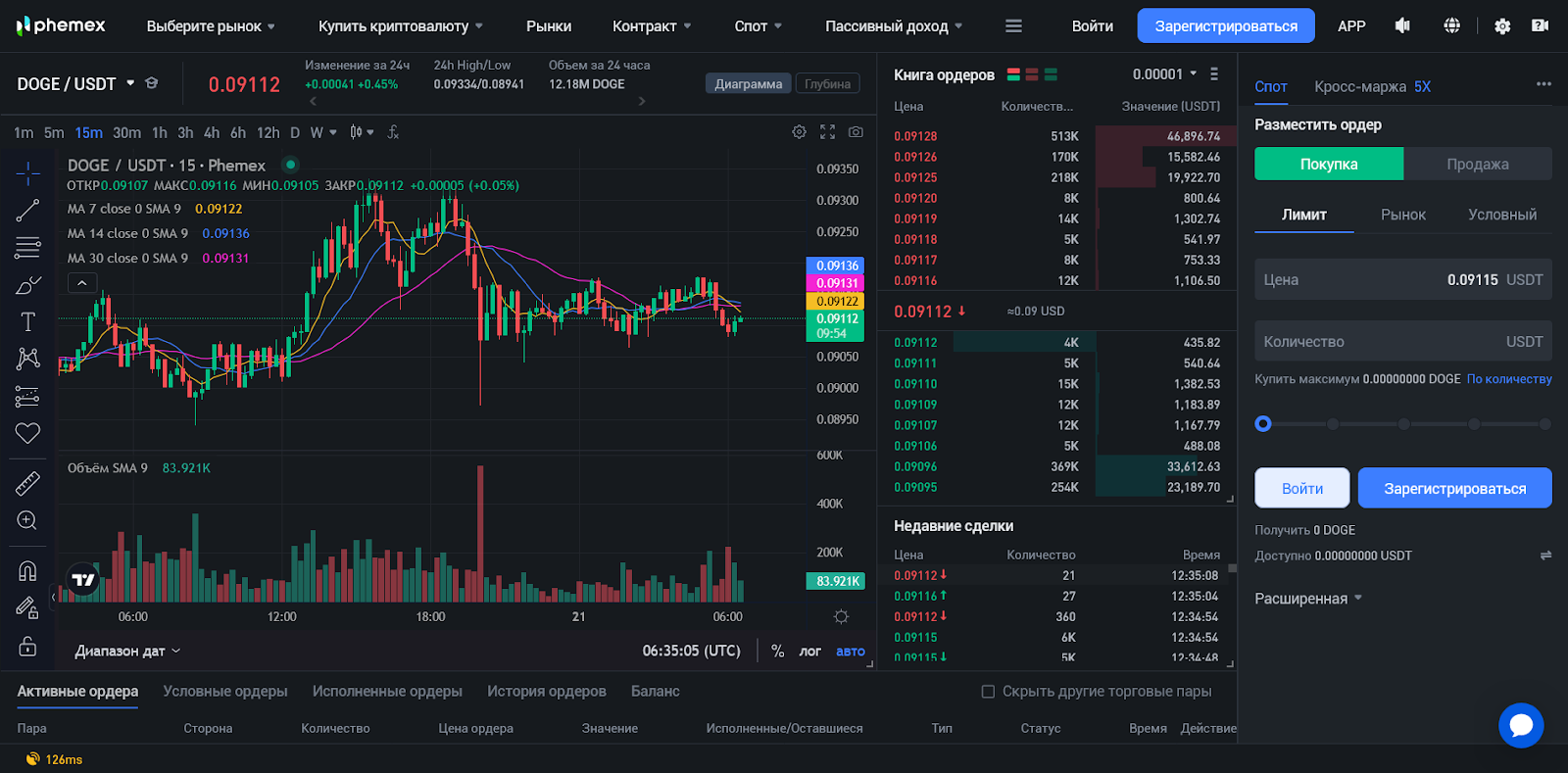Open order book precision 0.00001 dropdown
1568x773 pixels.
tap(1164, 74)
